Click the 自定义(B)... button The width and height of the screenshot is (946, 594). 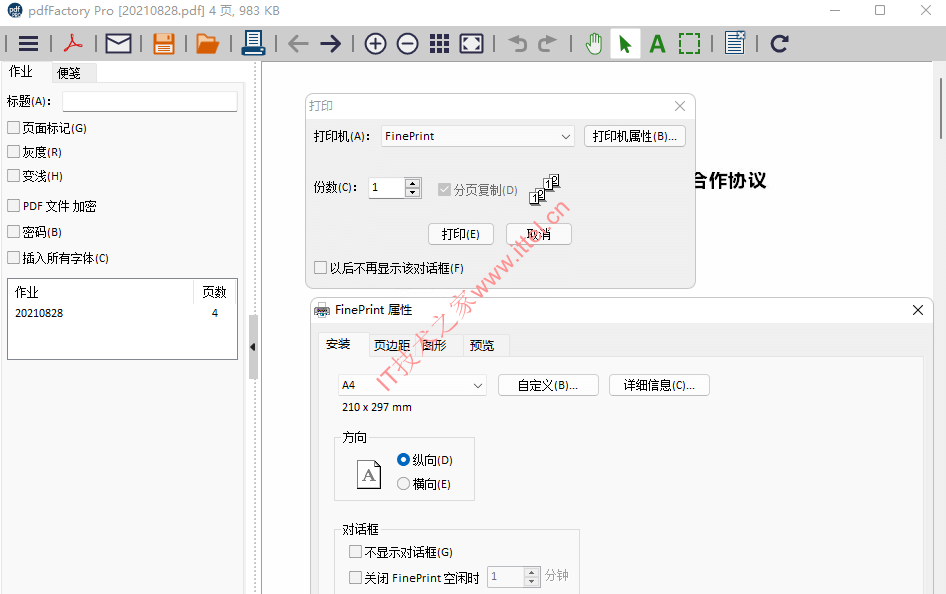pyautogui.click(x=548, y=385)
